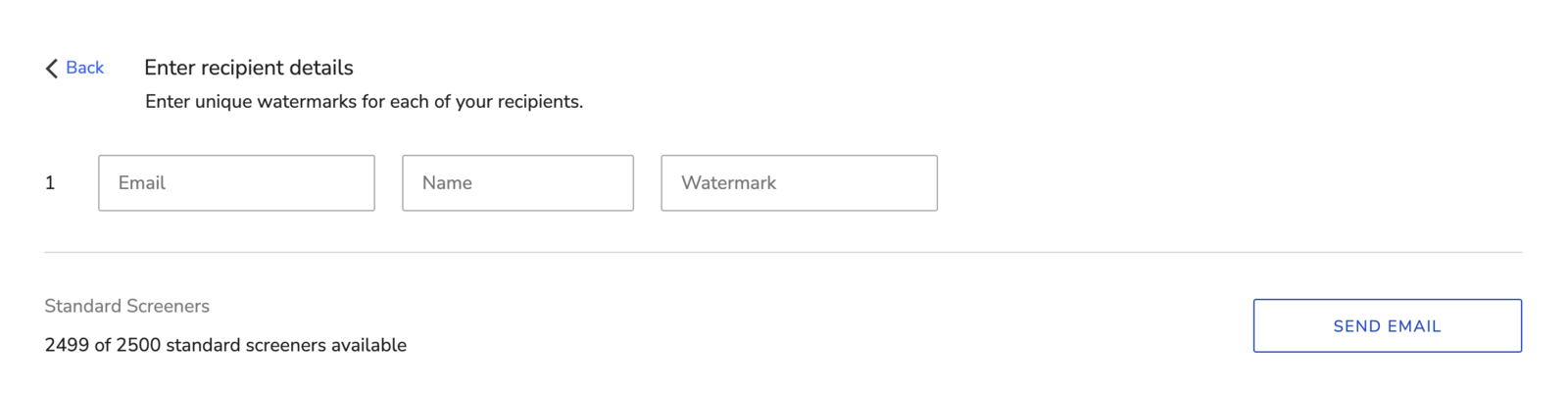Enter the recipient's email address box
Screen dimensions: 1568x393
point(236,183)
